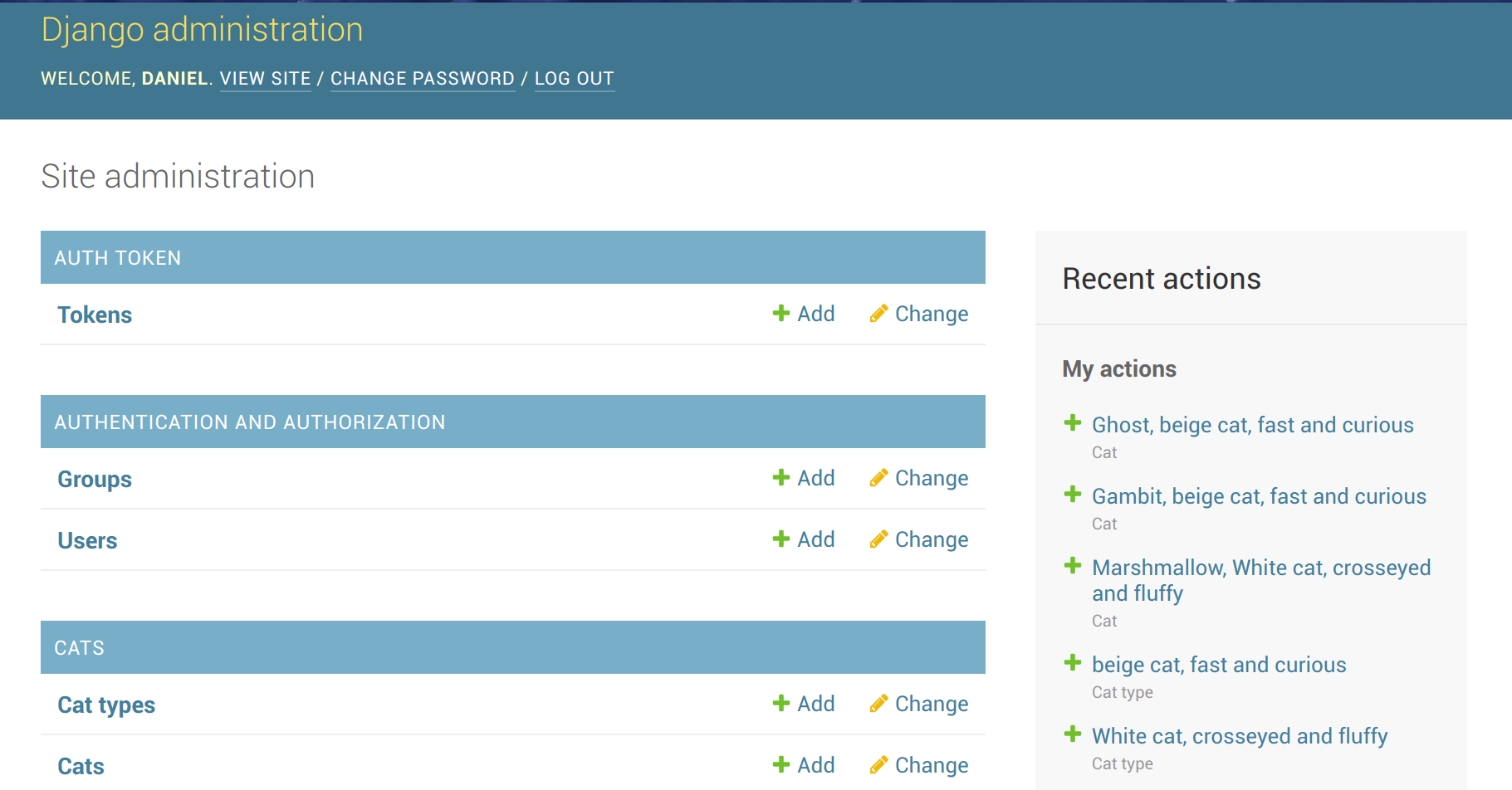Open Change for Groups
1512x790 pixels.
932,478
